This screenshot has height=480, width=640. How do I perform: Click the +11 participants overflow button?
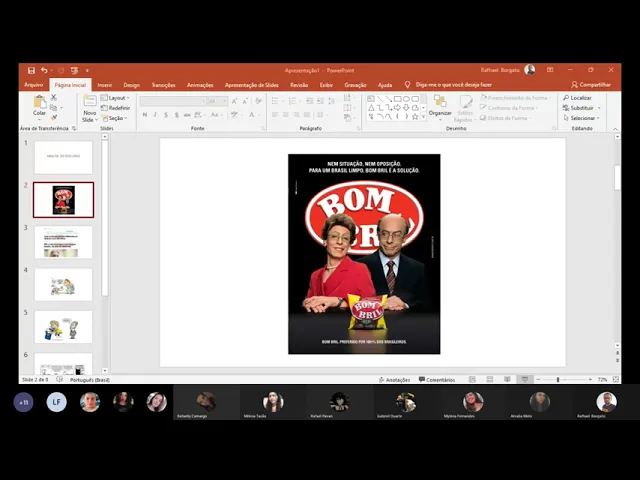coord(23,402)
